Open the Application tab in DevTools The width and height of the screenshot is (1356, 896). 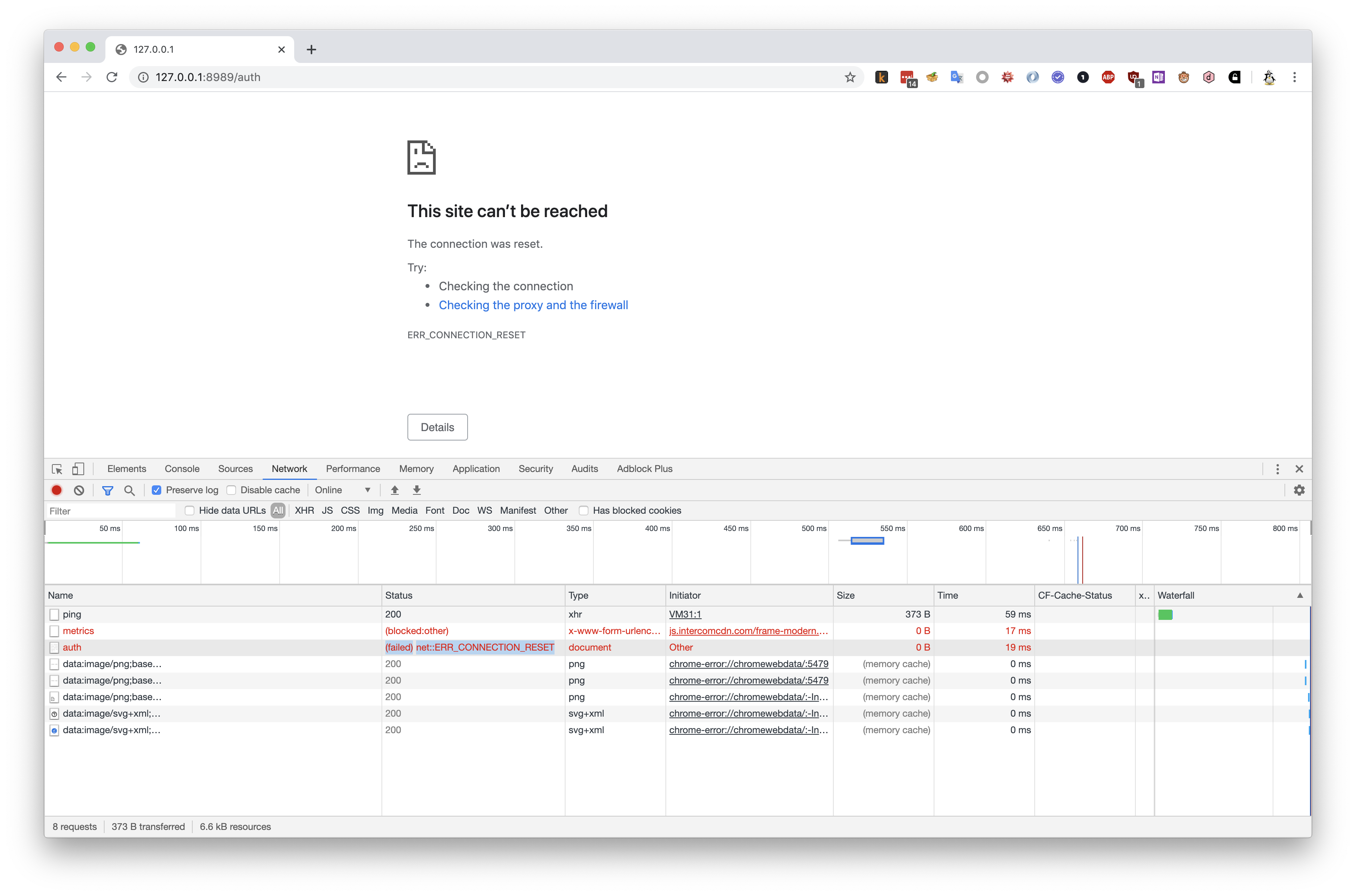476,468
